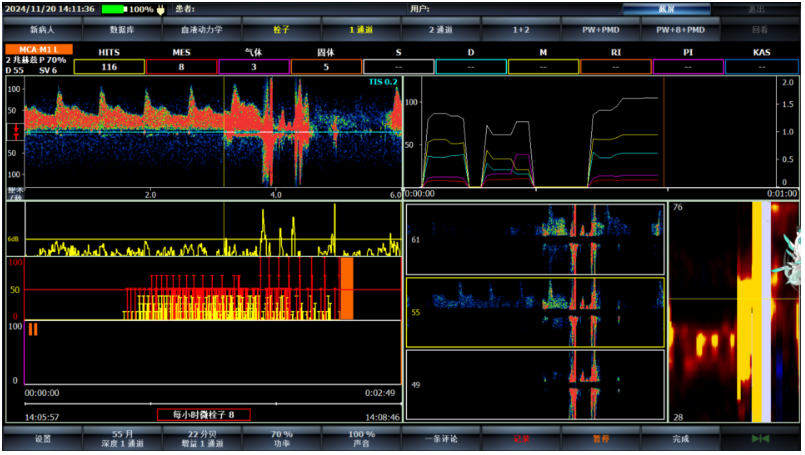The image size is (805, 455).
Task: Open the PW+8+PMD view tab
Action: [x=680, y=30]
